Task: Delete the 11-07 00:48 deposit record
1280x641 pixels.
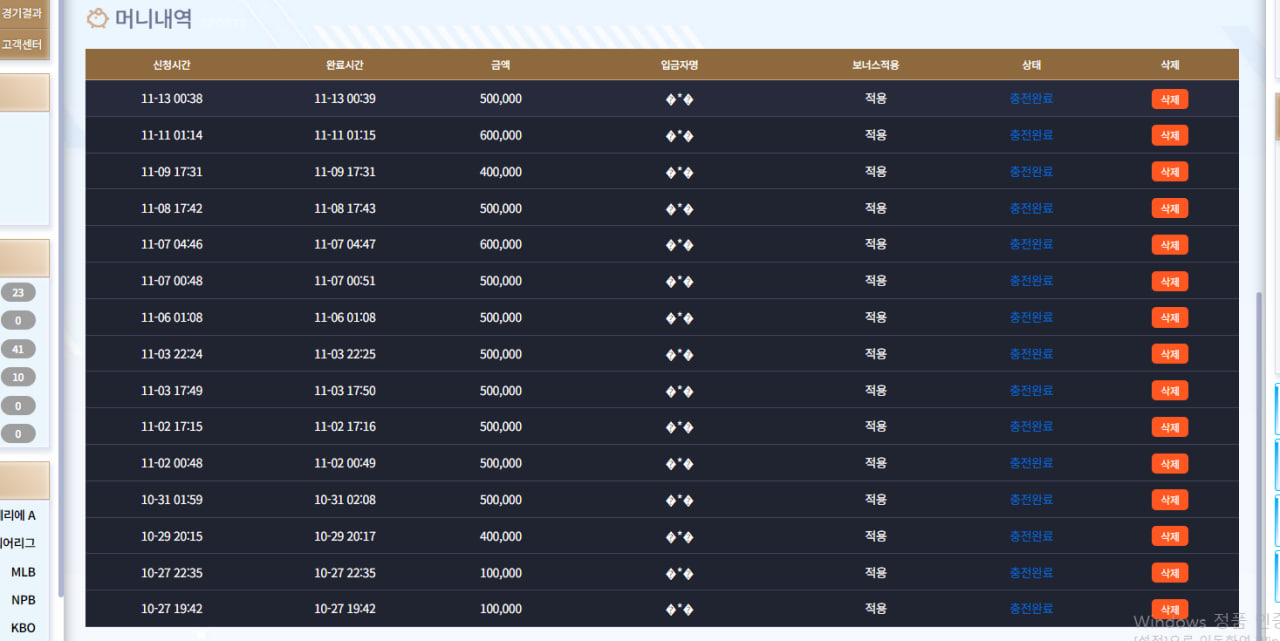Action: tap(1169, 281)
